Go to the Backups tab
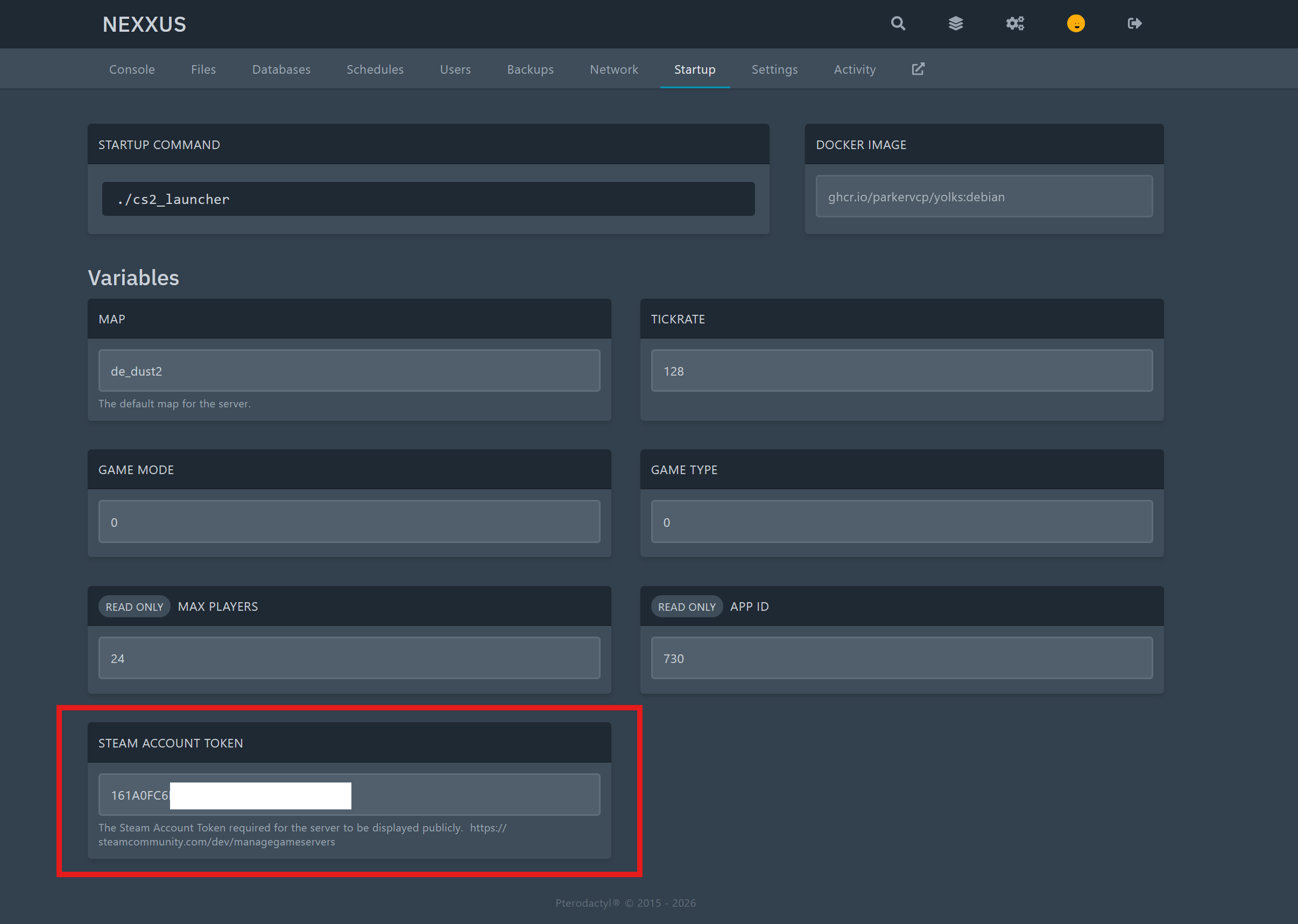Viewport: 1298px width, 924px height. point(530,69)
